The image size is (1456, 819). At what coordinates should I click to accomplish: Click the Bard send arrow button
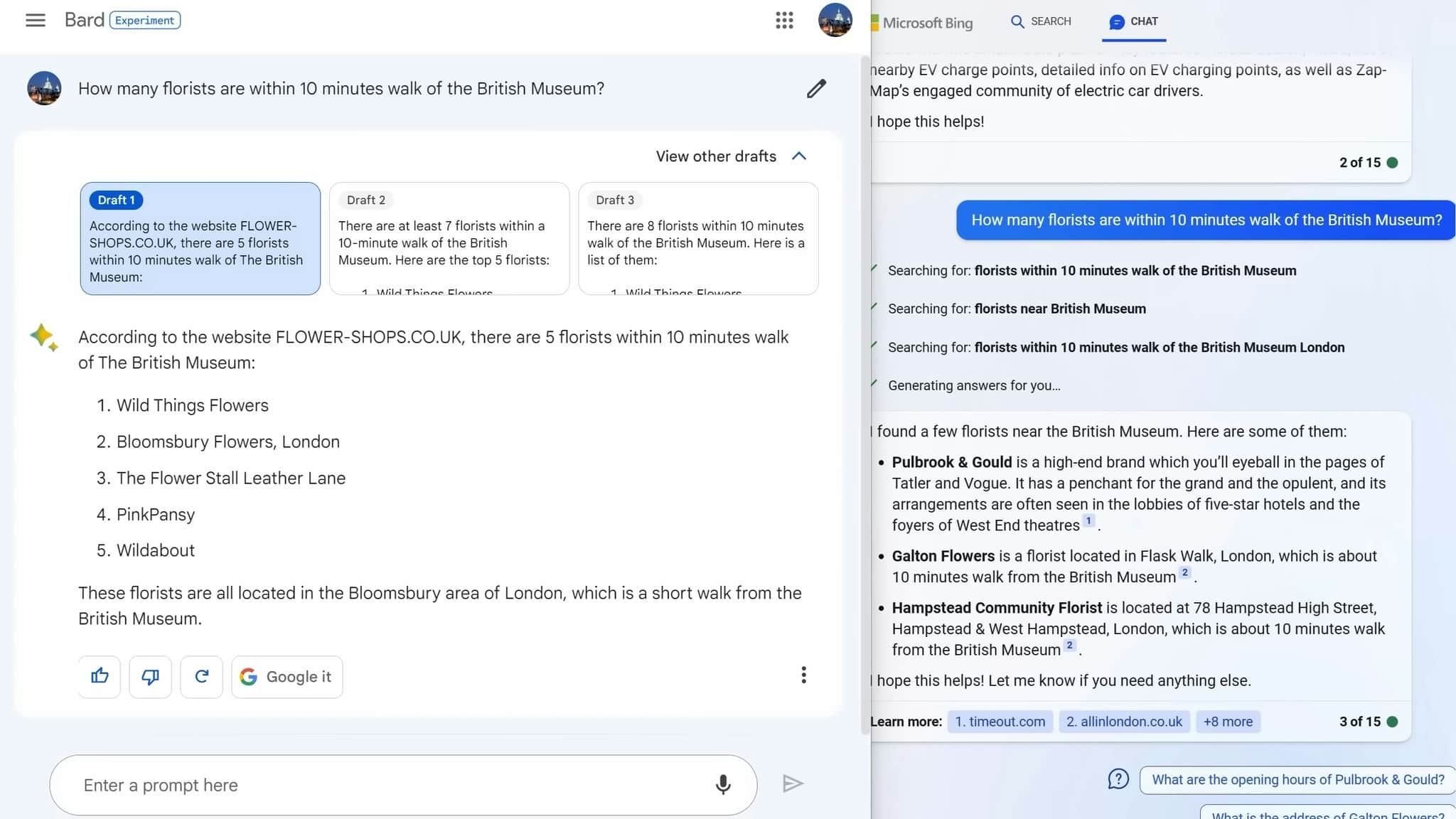(793, 783)
